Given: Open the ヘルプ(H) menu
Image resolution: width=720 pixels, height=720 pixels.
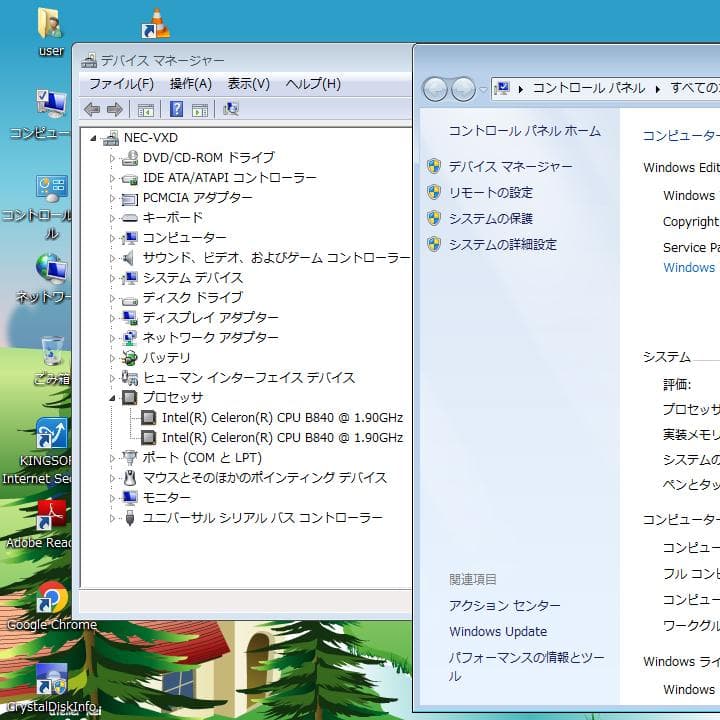Looking at the screenshot, I should (313, 84).
